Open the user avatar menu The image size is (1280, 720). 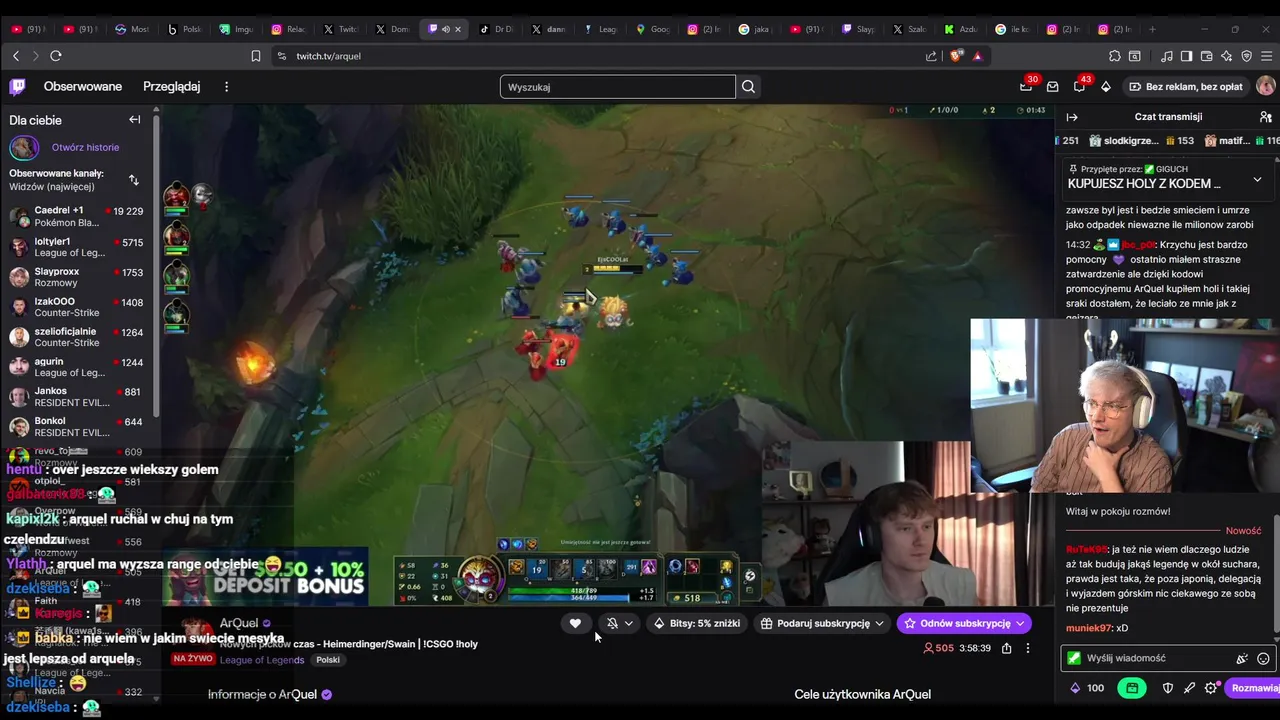coord(1265,87)
